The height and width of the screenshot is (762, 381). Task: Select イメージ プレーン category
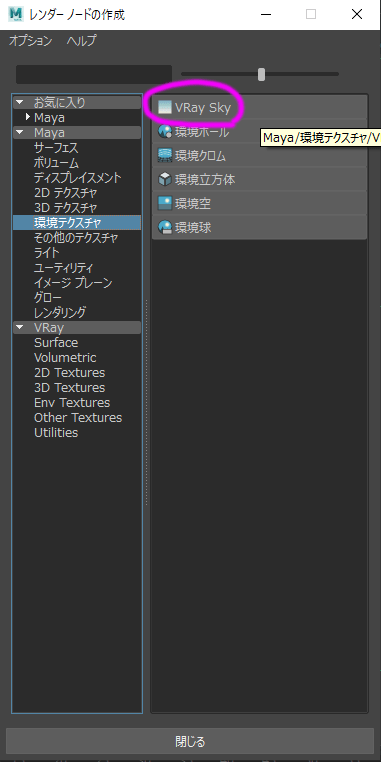pos(73,282)
